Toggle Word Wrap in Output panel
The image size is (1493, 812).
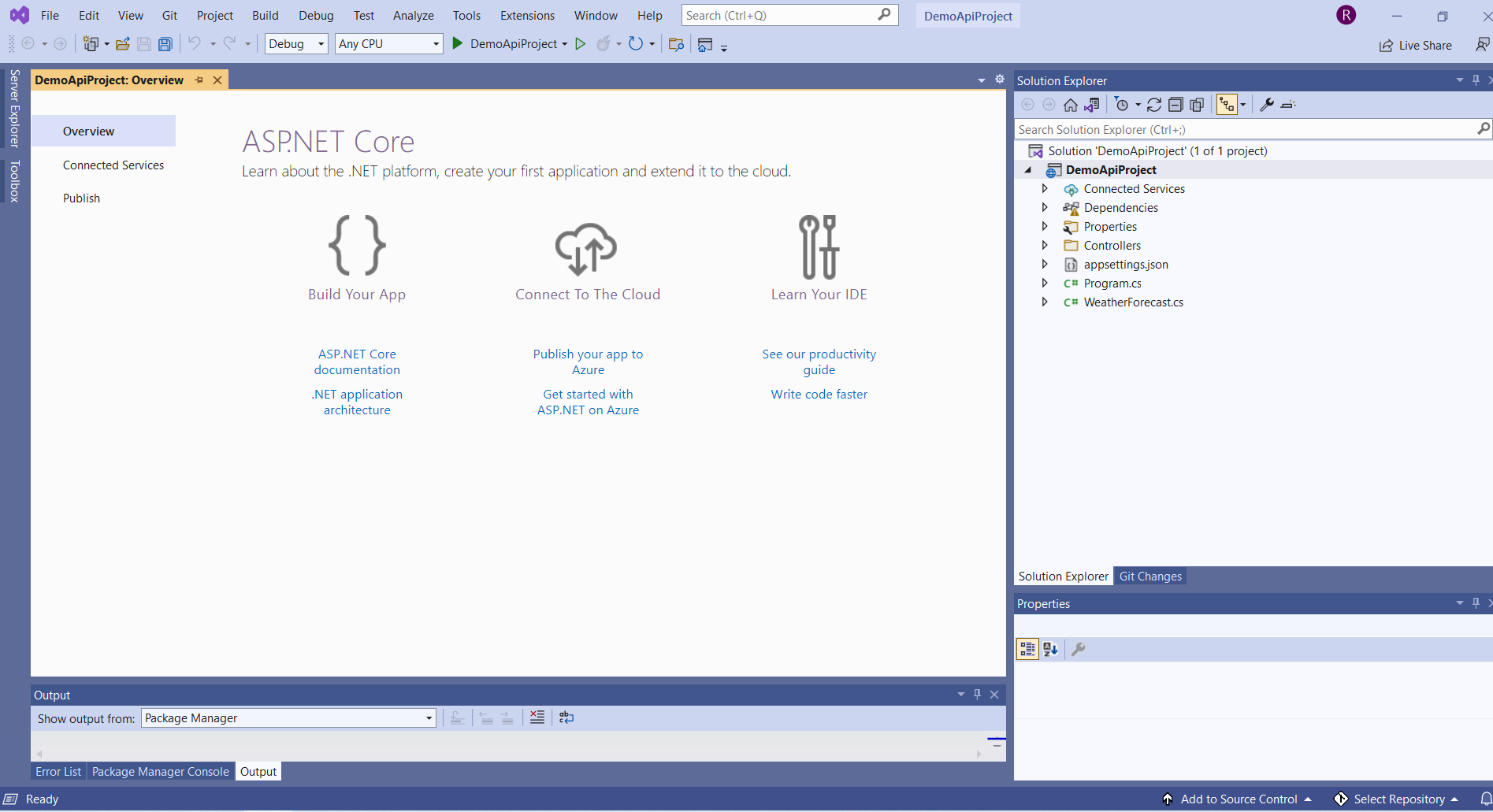click(x=566, y=717)
